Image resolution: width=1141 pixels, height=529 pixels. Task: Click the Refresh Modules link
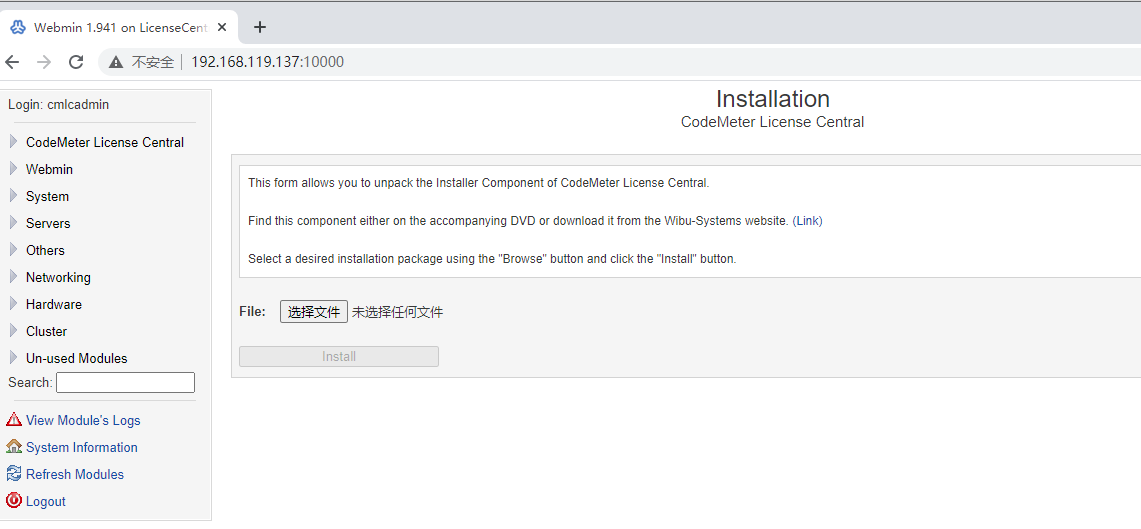[x=75, y=474]
